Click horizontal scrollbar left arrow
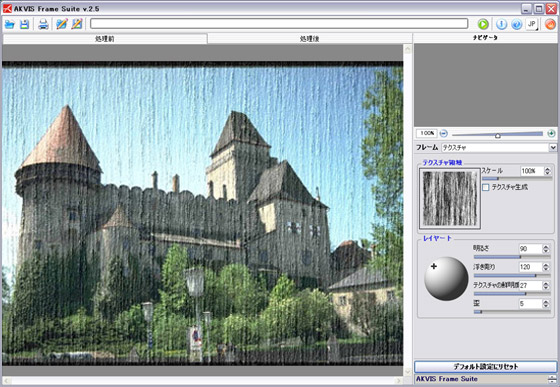This screenshot has width=560, height=387. pyautogui.click(x=6, y=381)
